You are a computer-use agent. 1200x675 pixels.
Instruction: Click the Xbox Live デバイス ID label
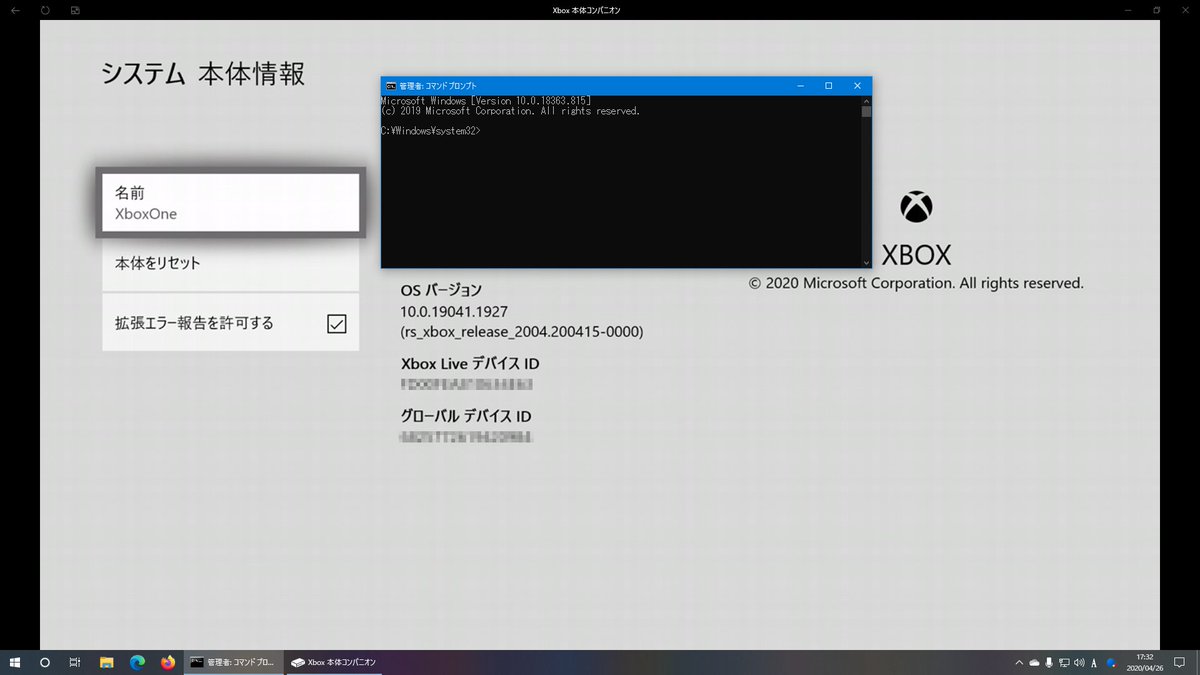click(x=470, y=364)
